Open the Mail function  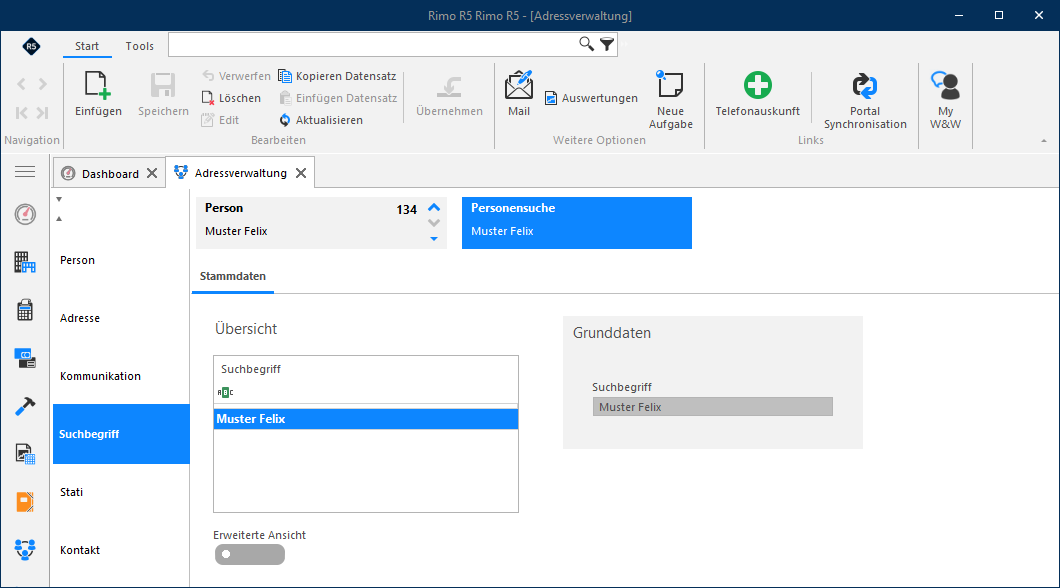pyautogui.click(x=519, y=93)
